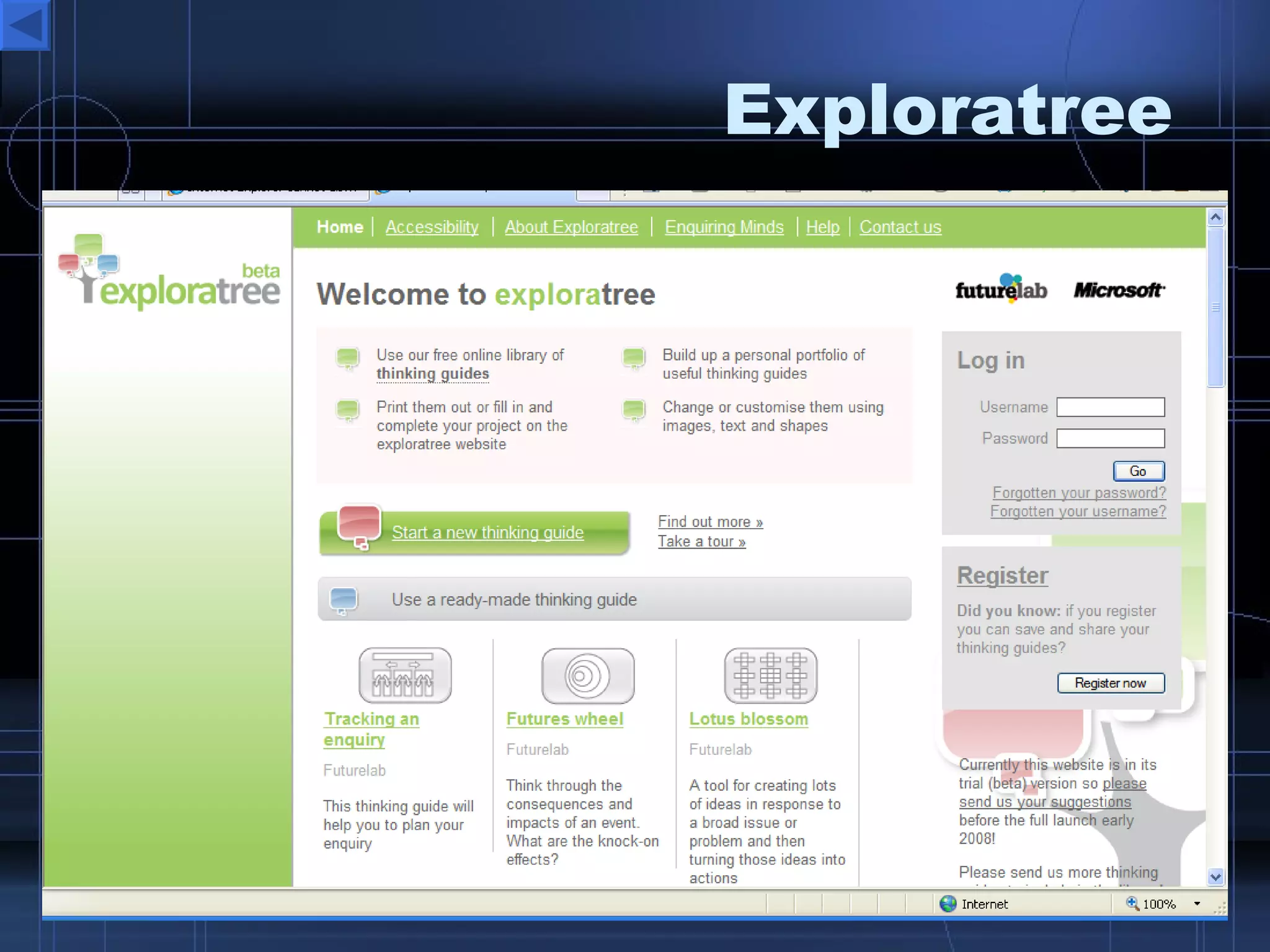Click the green bubble beside 'Use our free online library'
Image resolution: width=1270 pixels, height=952 pixels.
[x=347, y=358]
